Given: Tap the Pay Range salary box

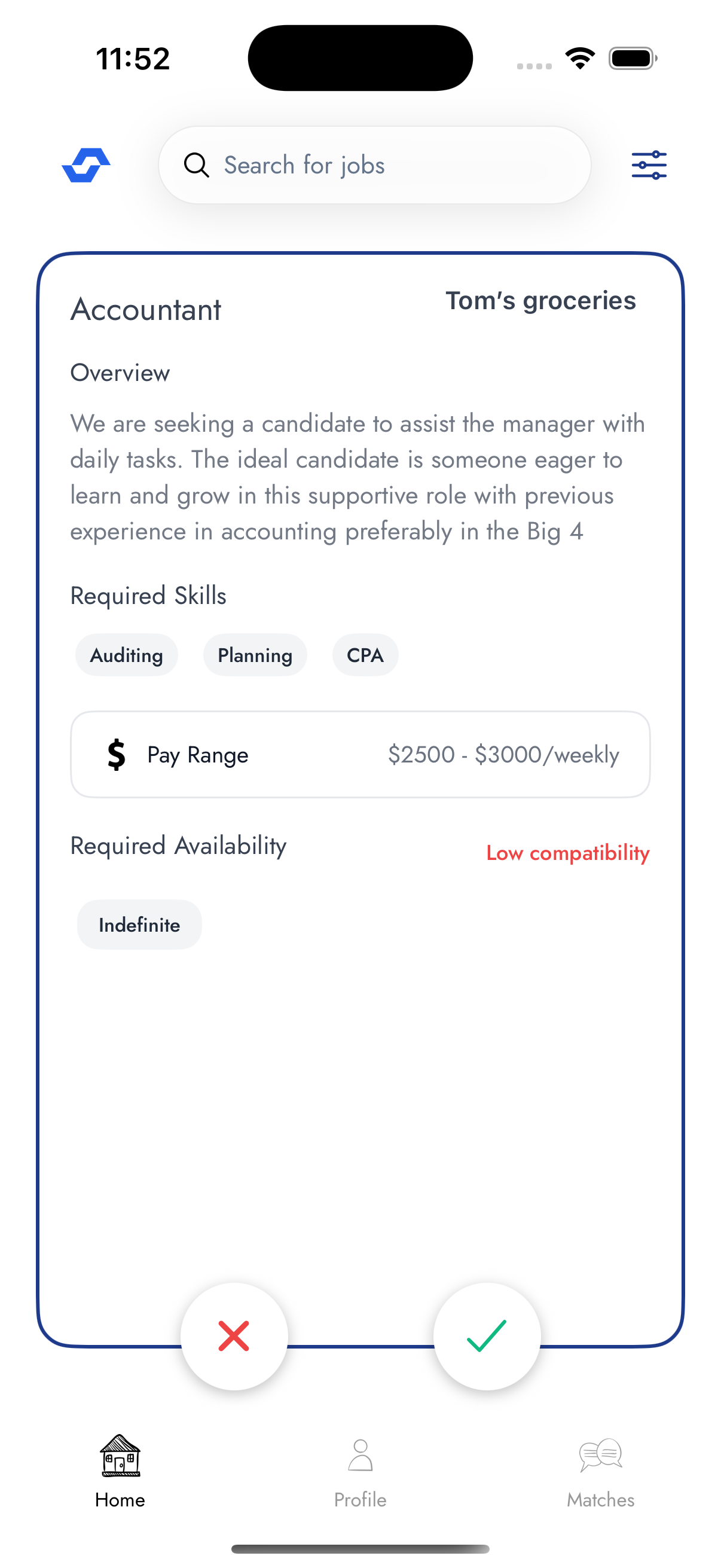Looking at the screenshot, I should tap(360, 755).
